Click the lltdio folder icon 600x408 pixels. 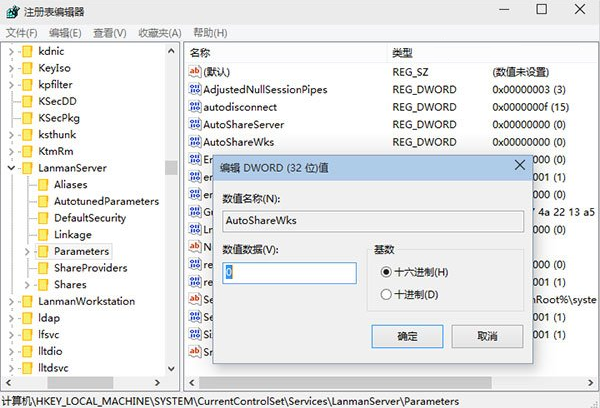[x=27, y=351]
